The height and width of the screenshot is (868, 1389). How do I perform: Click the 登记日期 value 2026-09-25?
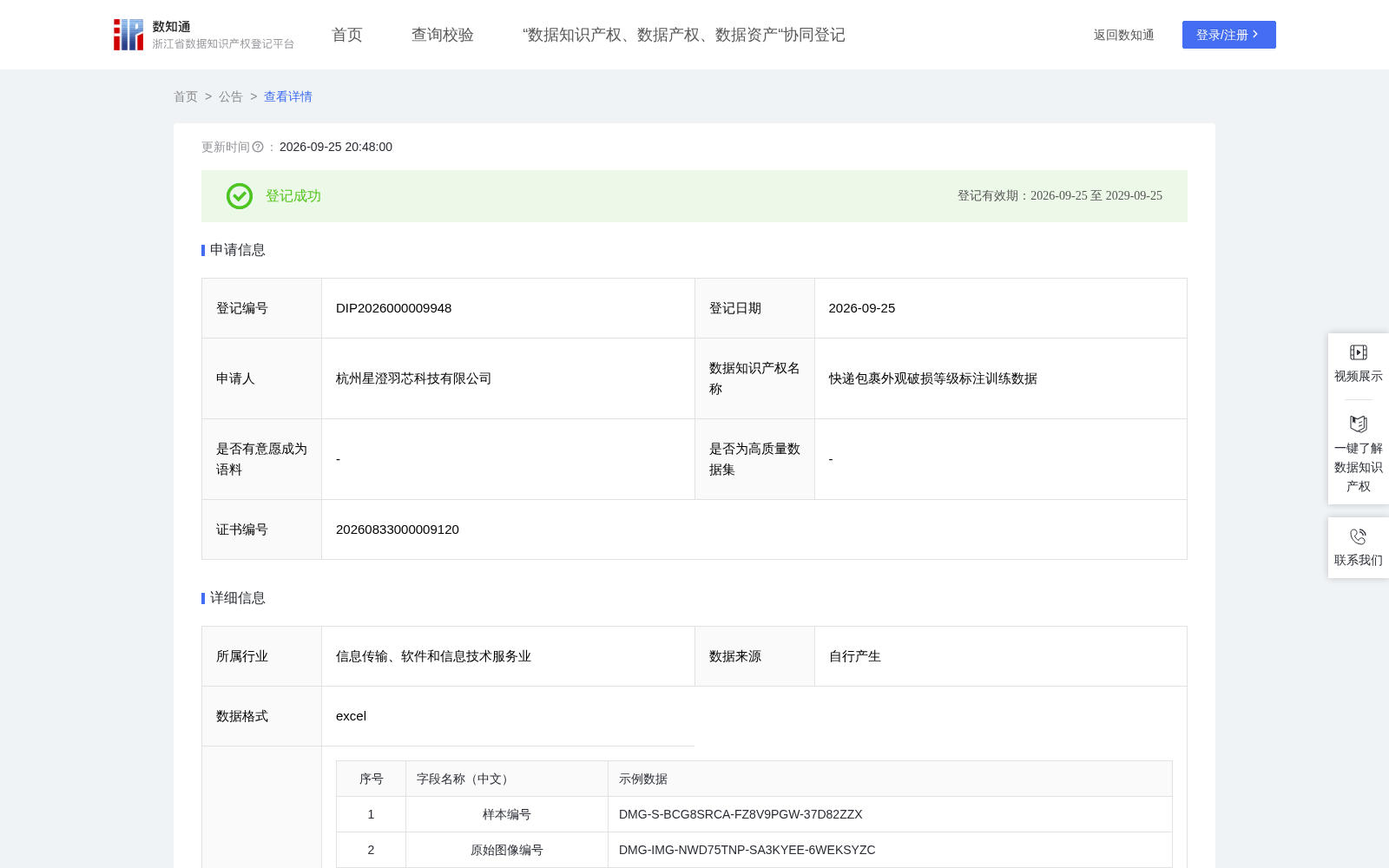tap(862, 308)
